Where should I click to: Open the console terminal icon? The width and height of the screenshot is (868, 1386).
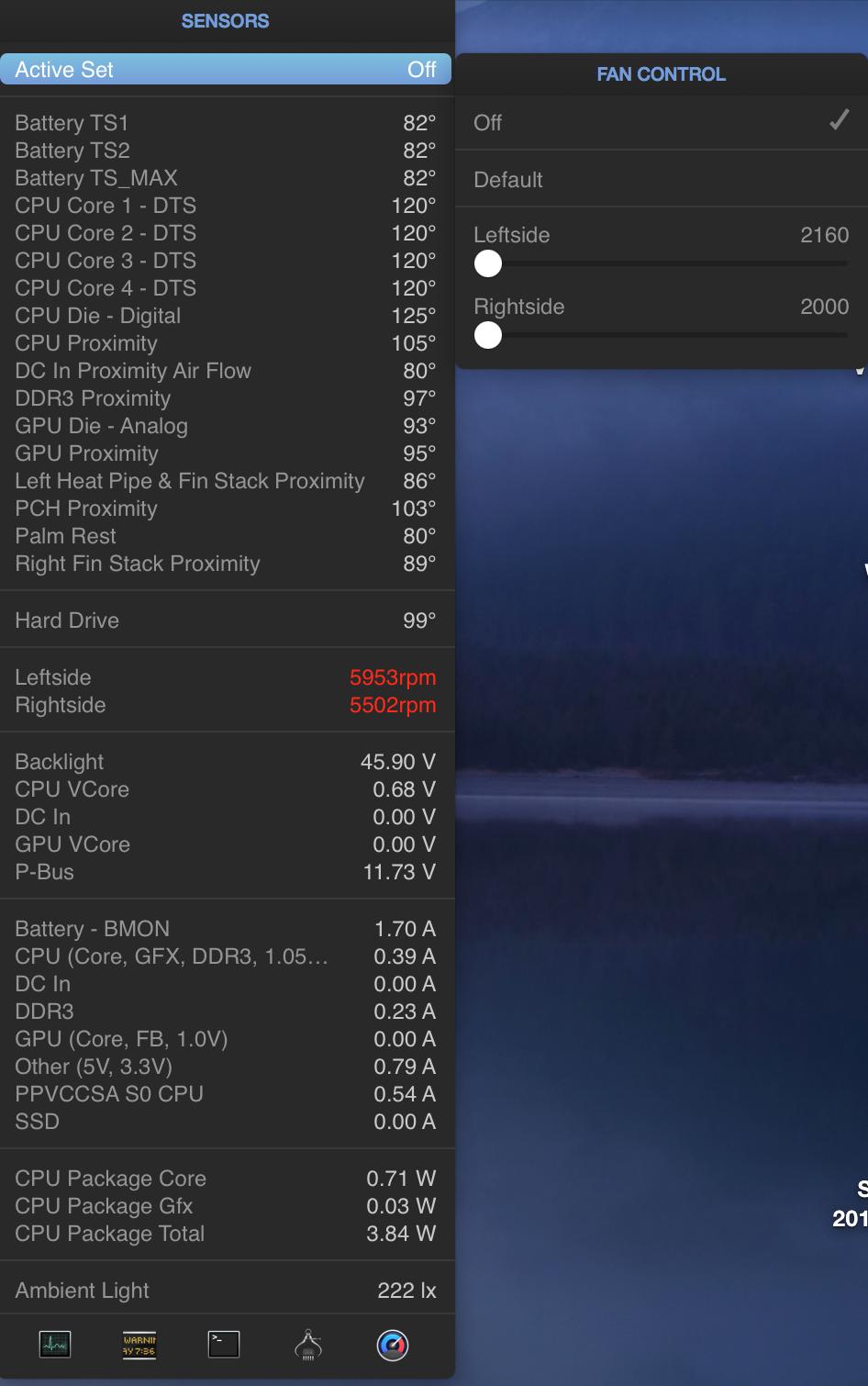coord(224,1347)
